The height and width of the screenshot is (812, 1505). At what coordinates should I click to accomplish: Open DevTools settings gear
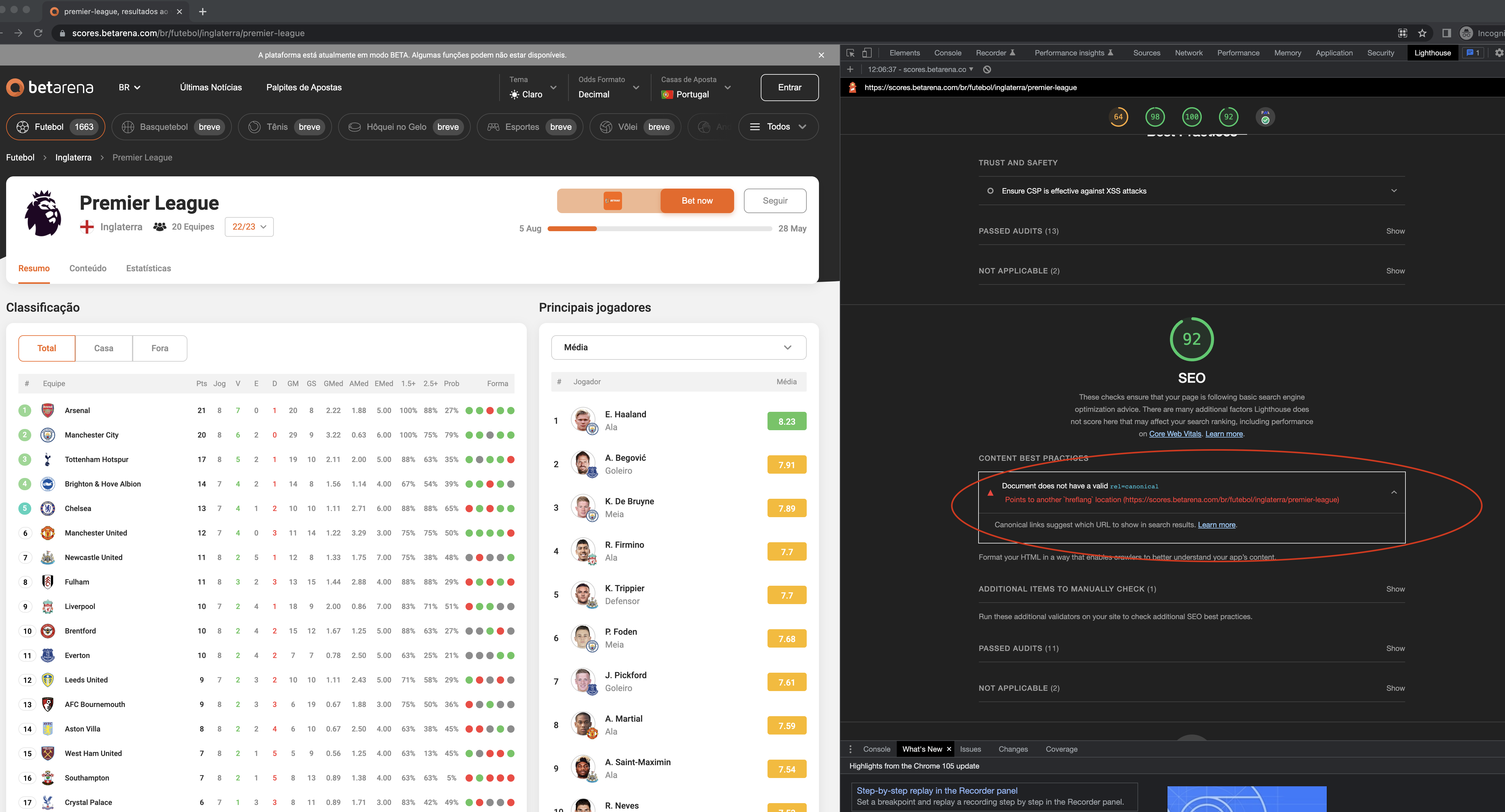(x=1497, y=53)
